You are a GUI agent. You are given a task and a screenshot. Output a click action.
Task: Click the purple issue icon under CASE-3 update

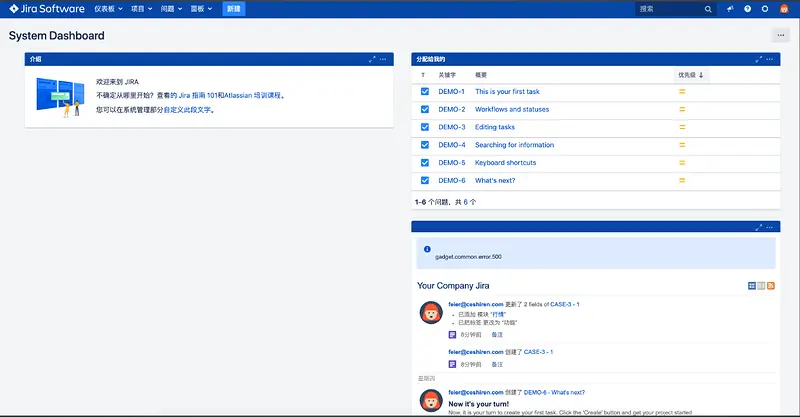[x=452, y=335]
